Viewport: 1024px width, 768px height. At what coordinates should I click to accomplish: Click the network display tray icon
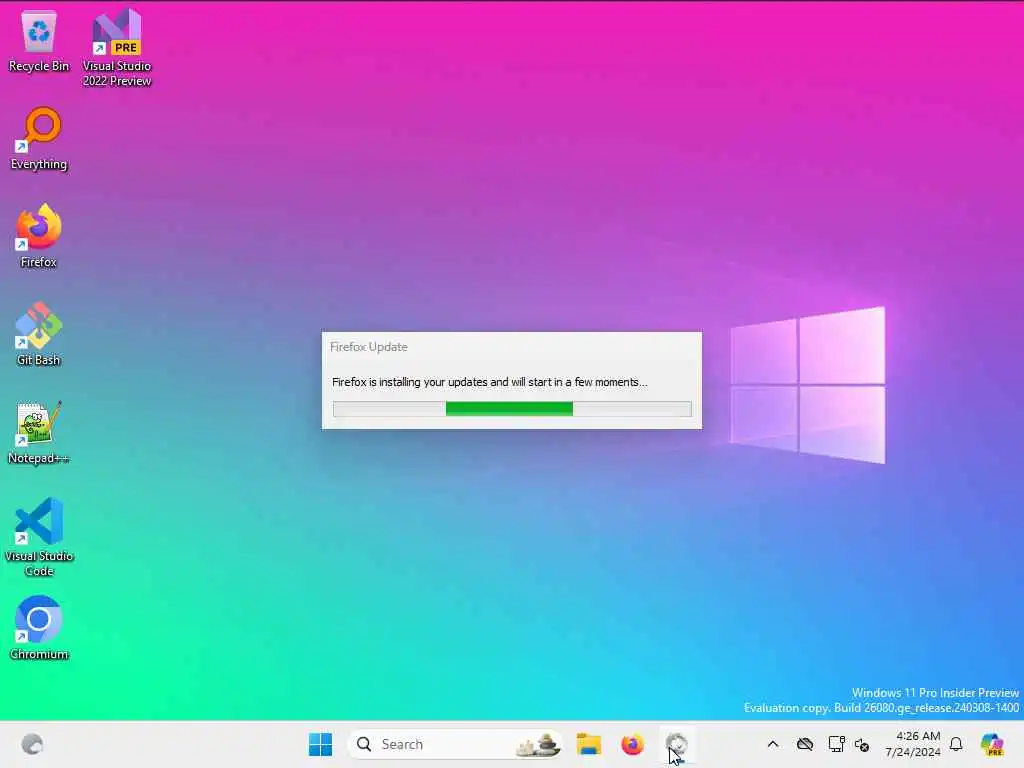pyautogui.click(x=837, y=744)
